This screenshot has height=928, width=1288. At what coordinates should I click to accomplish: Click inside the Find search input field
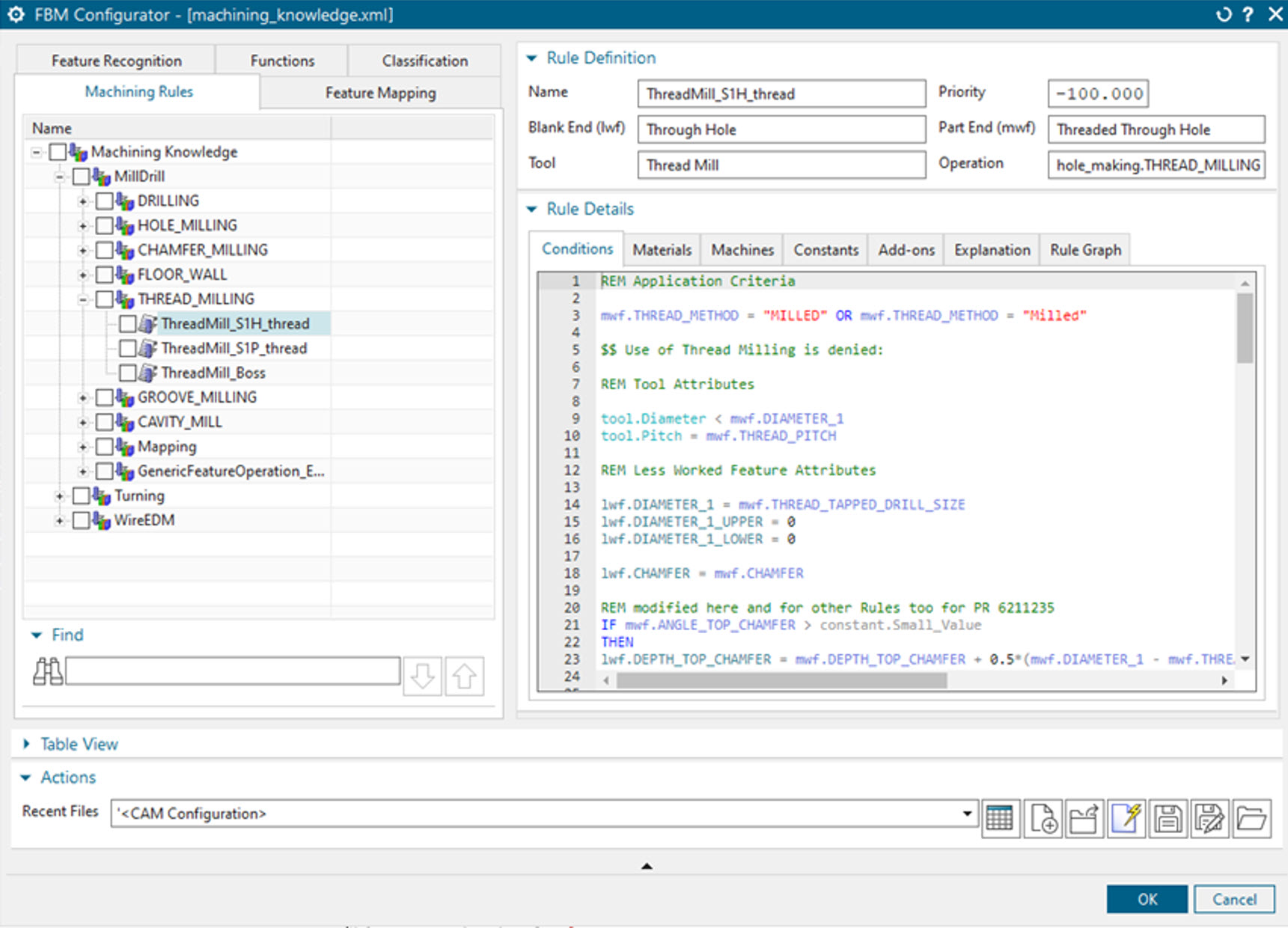[x=232, y=671]
